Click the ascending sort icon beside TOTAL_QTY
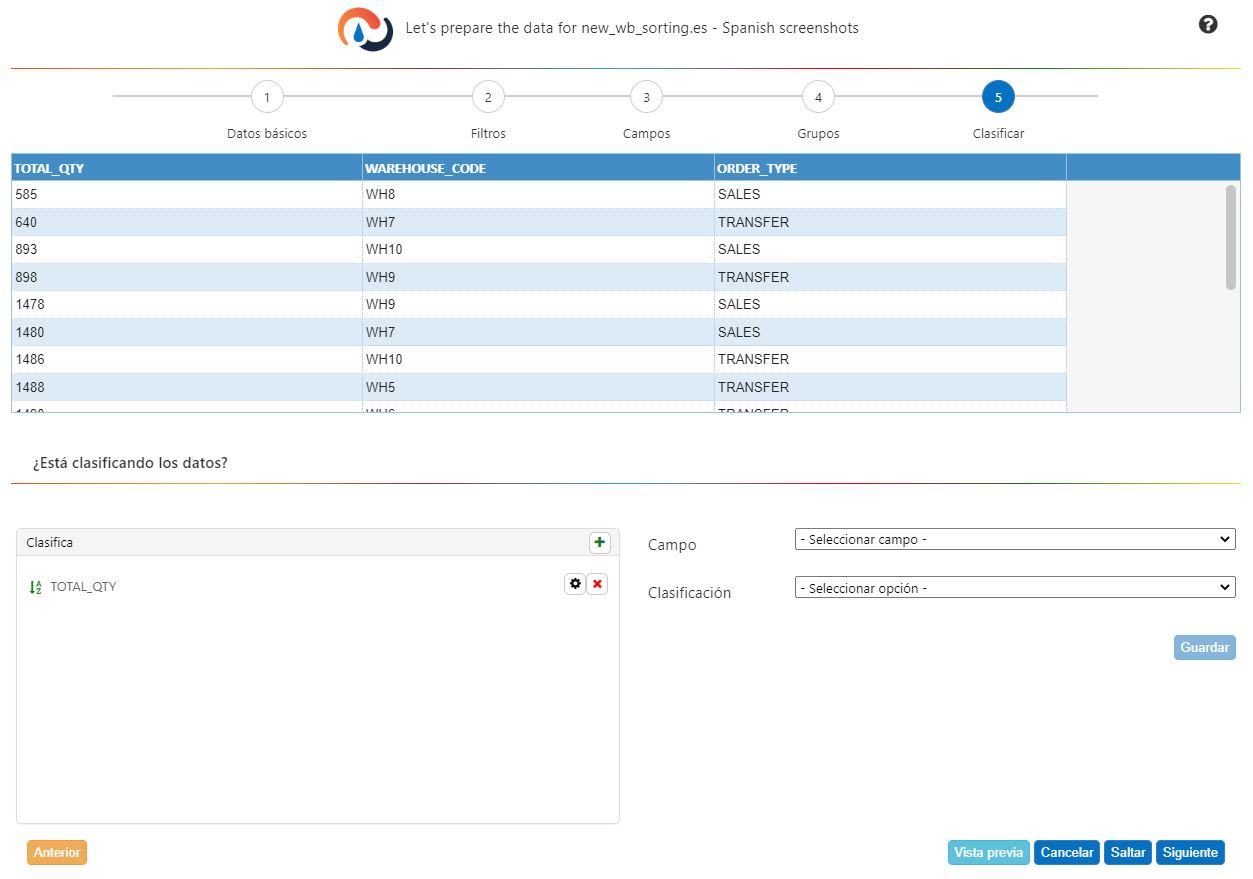The width and height of the screenshot is (1253, 879). coord(36,587)
